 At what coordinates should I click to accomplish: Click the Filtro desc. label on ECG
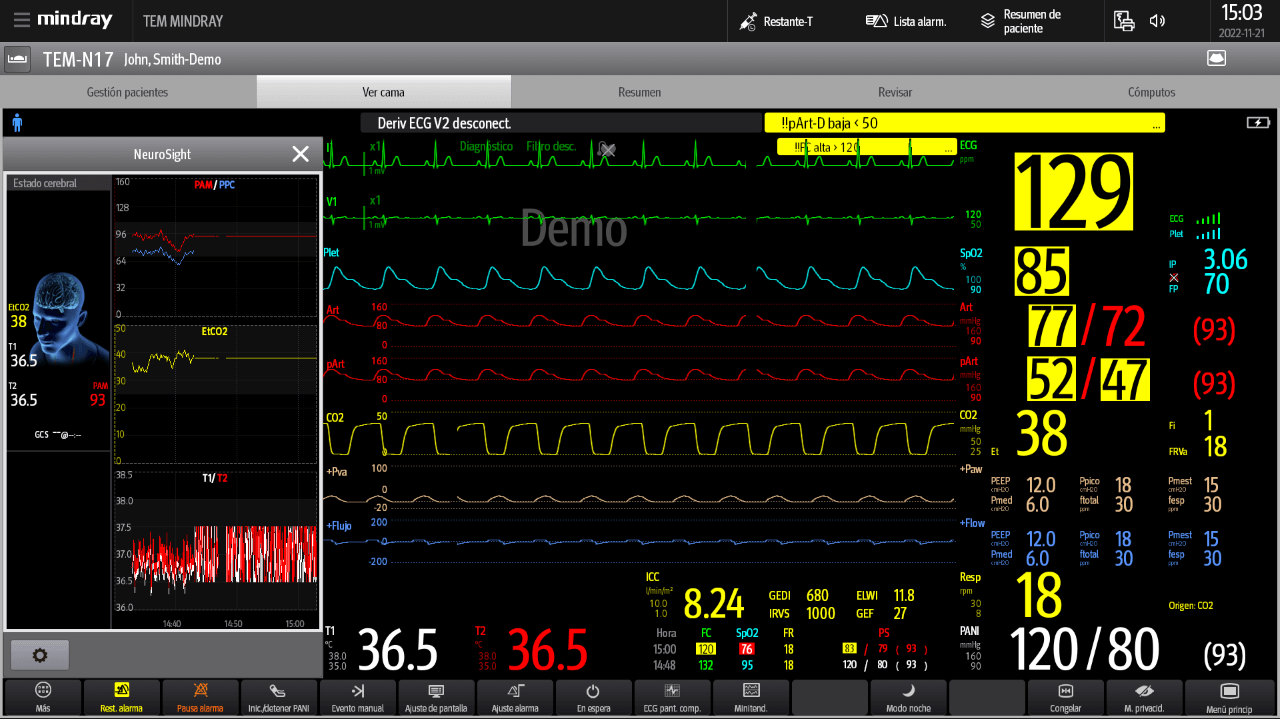click(551, 146)
